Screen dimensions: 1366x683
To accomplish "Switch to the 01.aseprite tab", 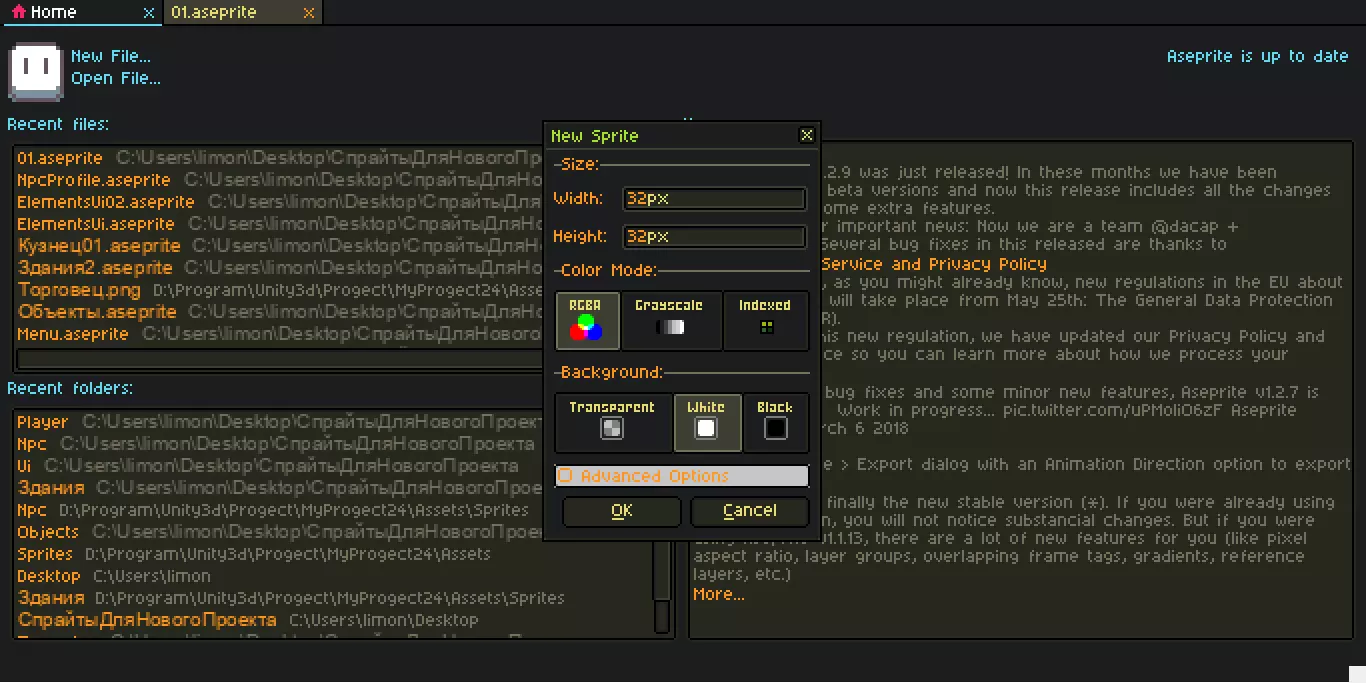I will coord(241,13).
